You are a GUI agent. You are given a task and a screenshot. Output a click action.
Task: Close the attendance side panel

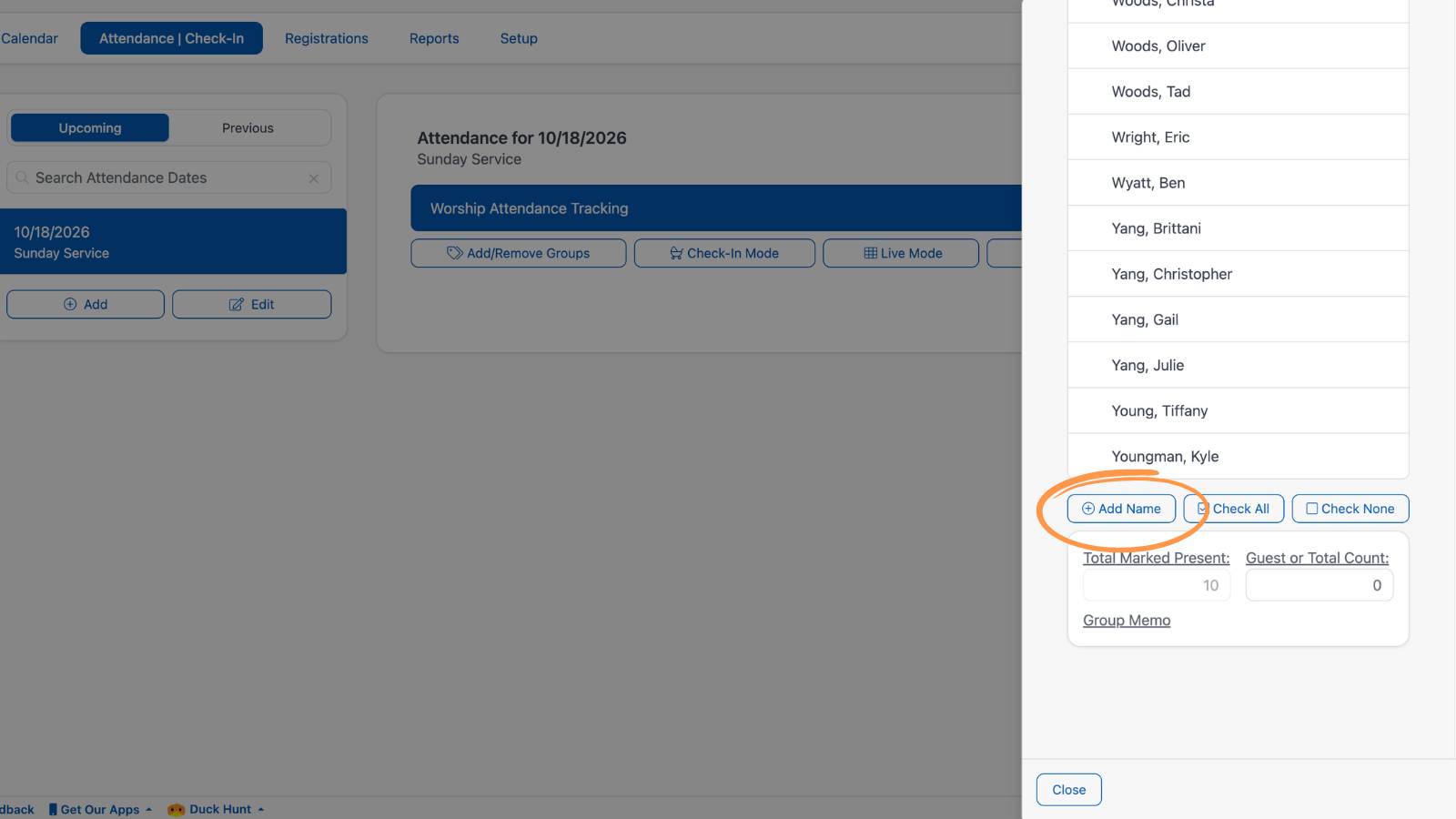1069,790
